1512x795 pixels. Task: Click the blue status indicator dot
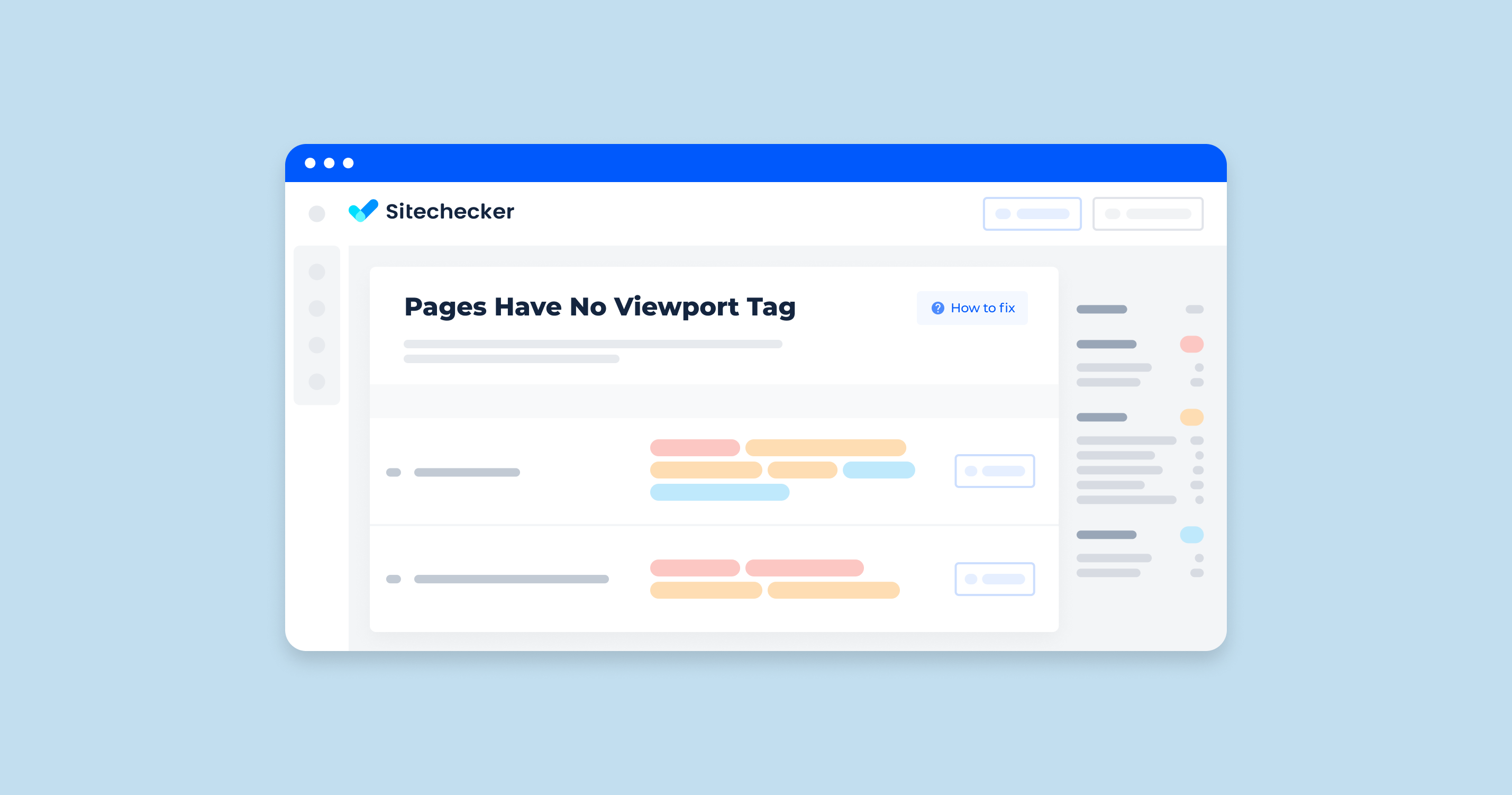(1191, 535)
